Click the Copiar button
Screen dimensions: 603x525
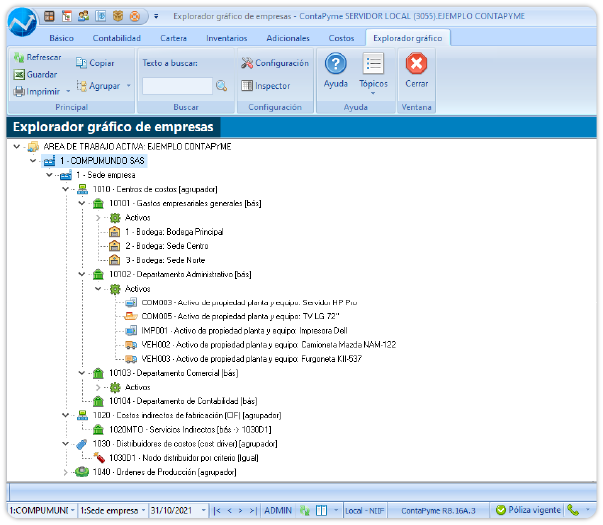95,63
